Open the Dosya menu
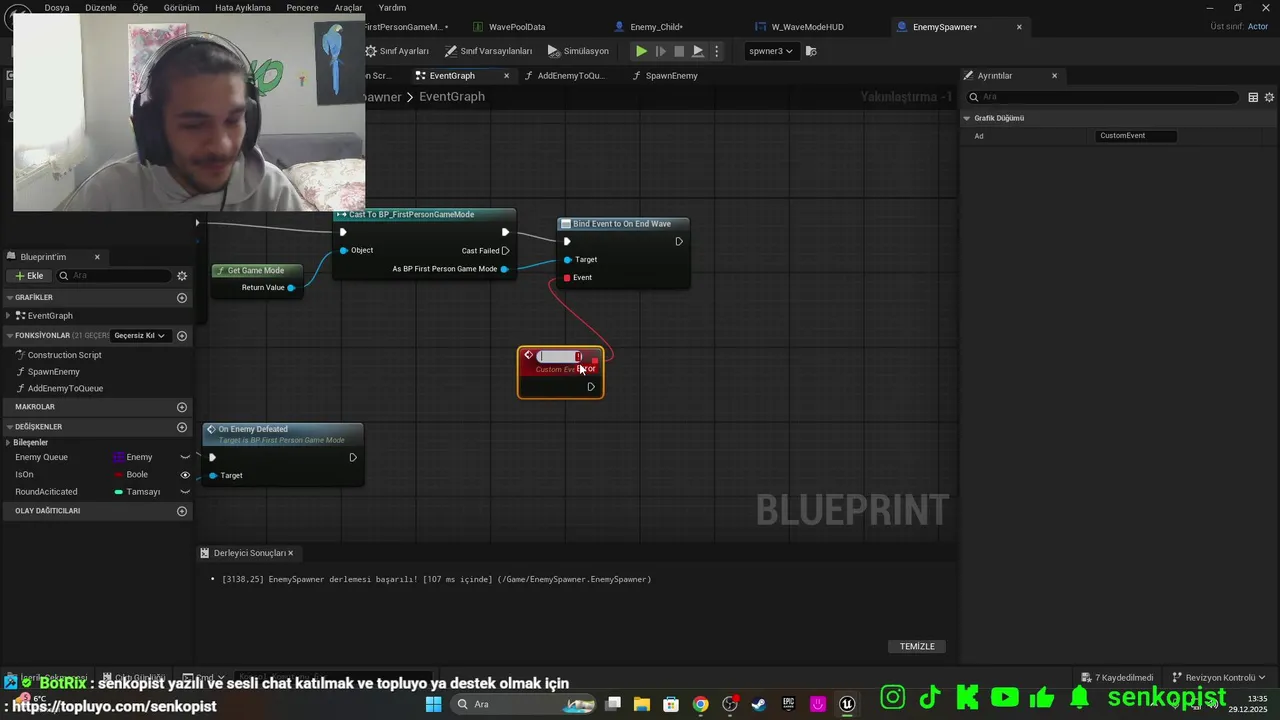The image size is (1280, 720). [x=57, y=7]
